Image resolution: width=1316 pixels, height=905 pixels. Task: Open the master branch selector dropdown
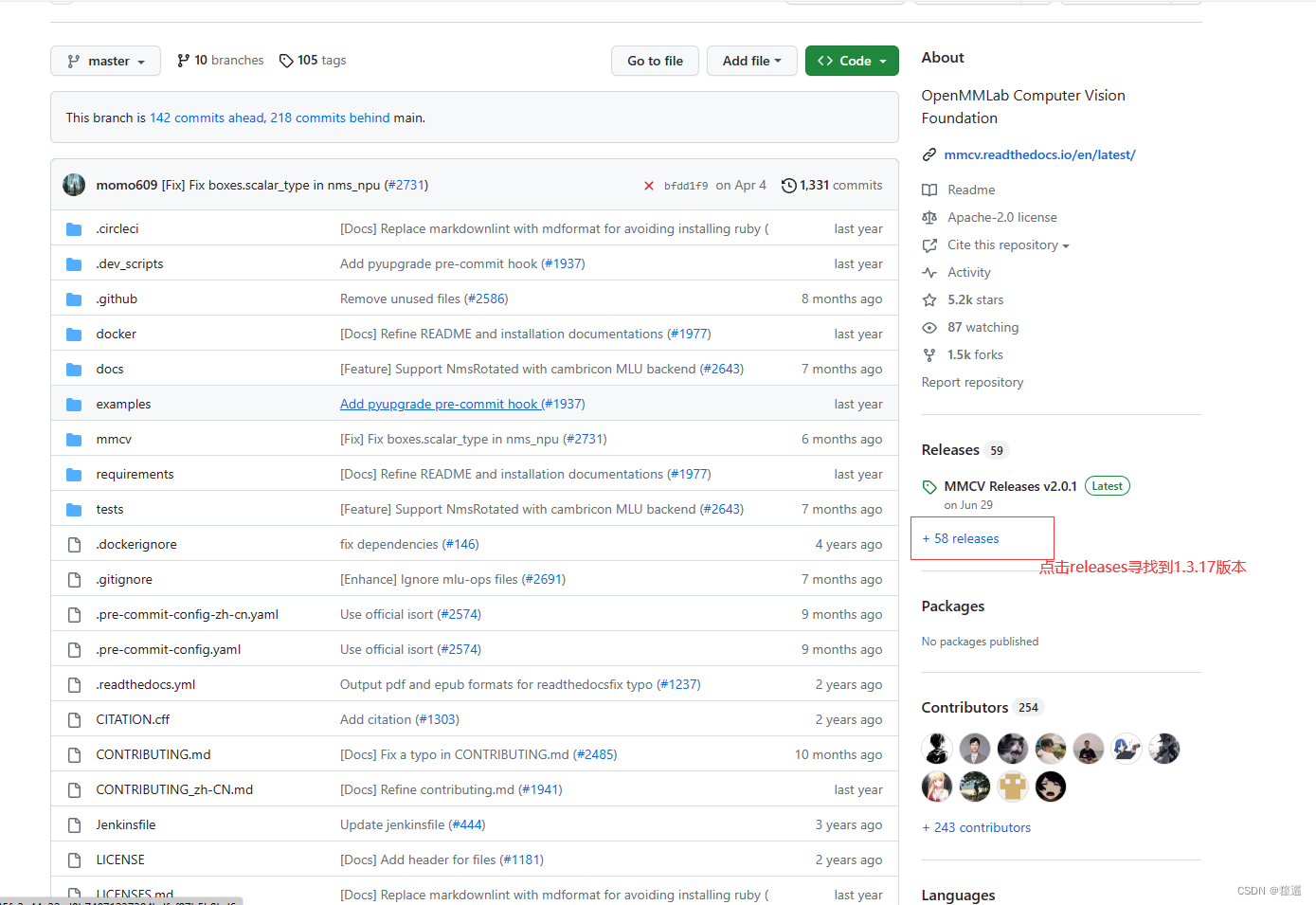point(105,61)
